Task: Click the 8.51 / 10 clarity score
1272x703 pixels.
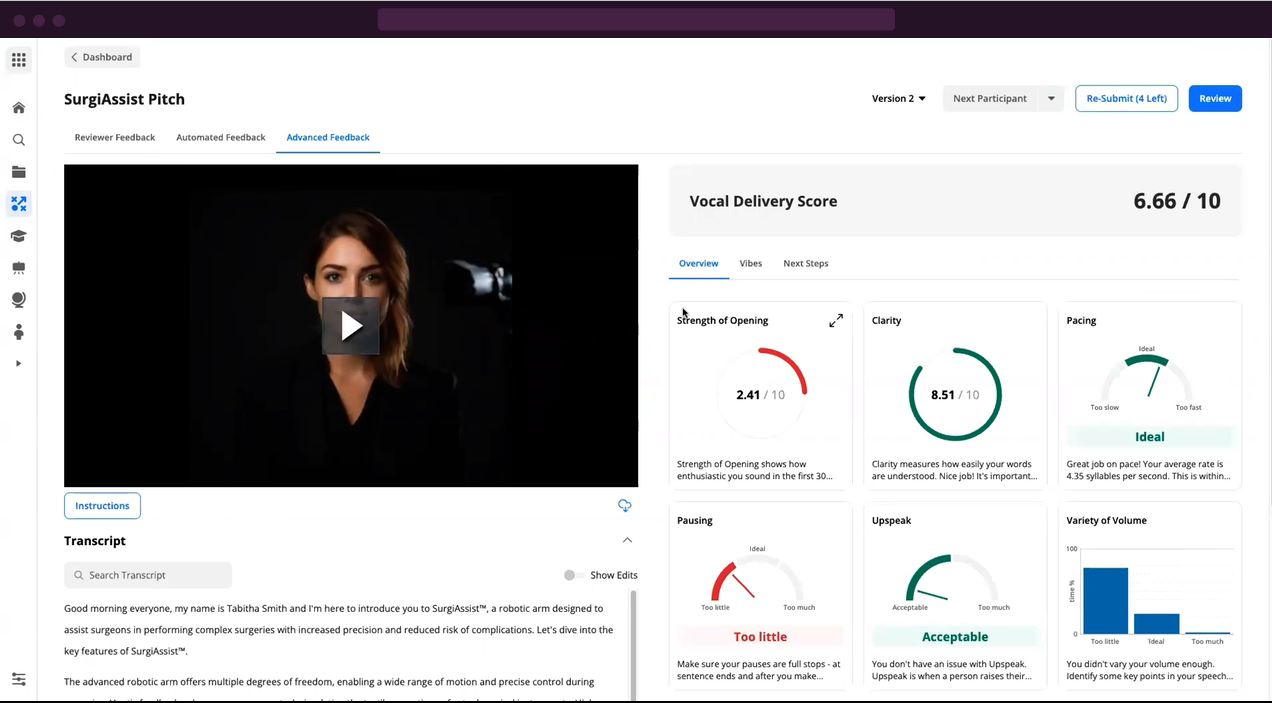Action: click(x=955, y=395)
